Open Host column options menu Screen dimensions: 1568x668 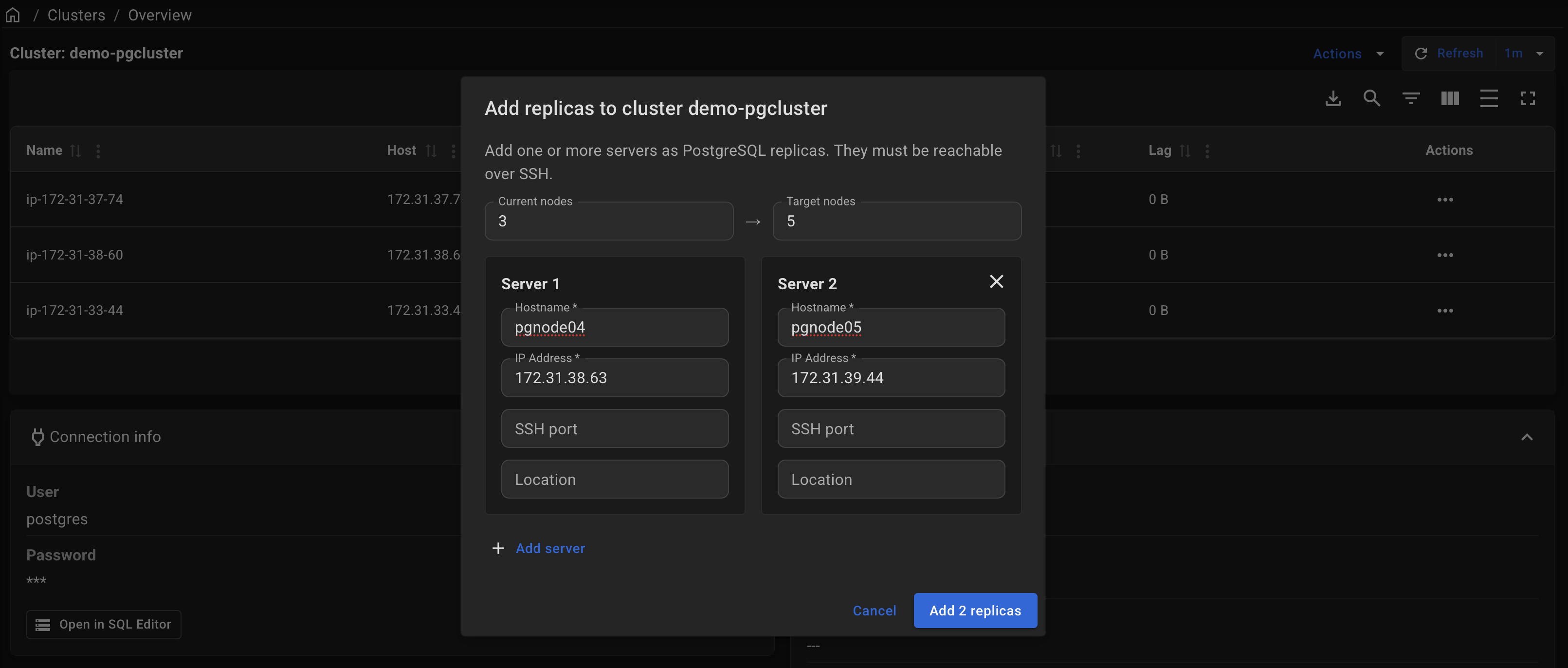click(454, 150)
